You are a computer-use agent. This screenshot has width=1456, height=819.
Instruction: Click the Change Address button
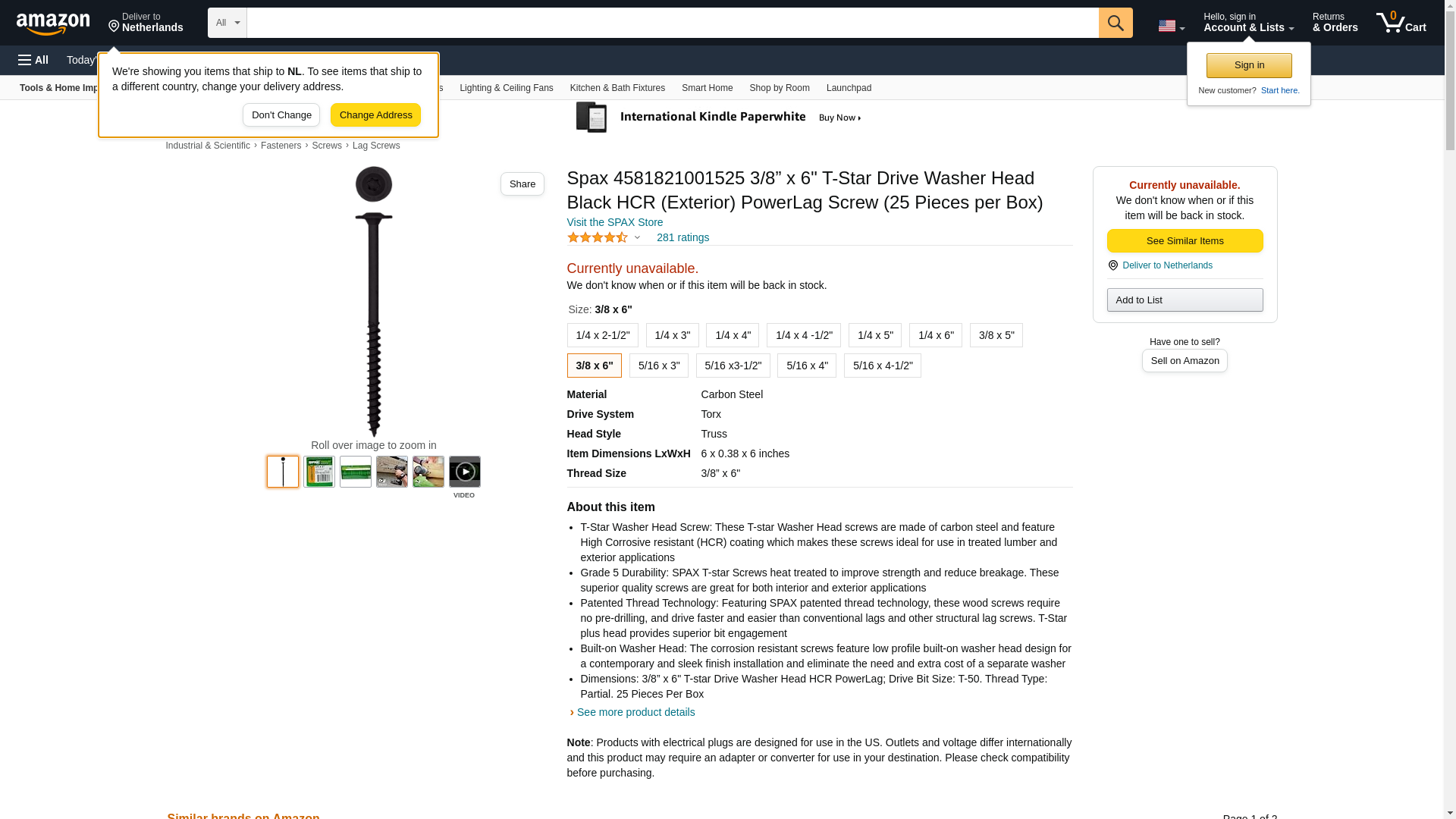tap(375, 115)
